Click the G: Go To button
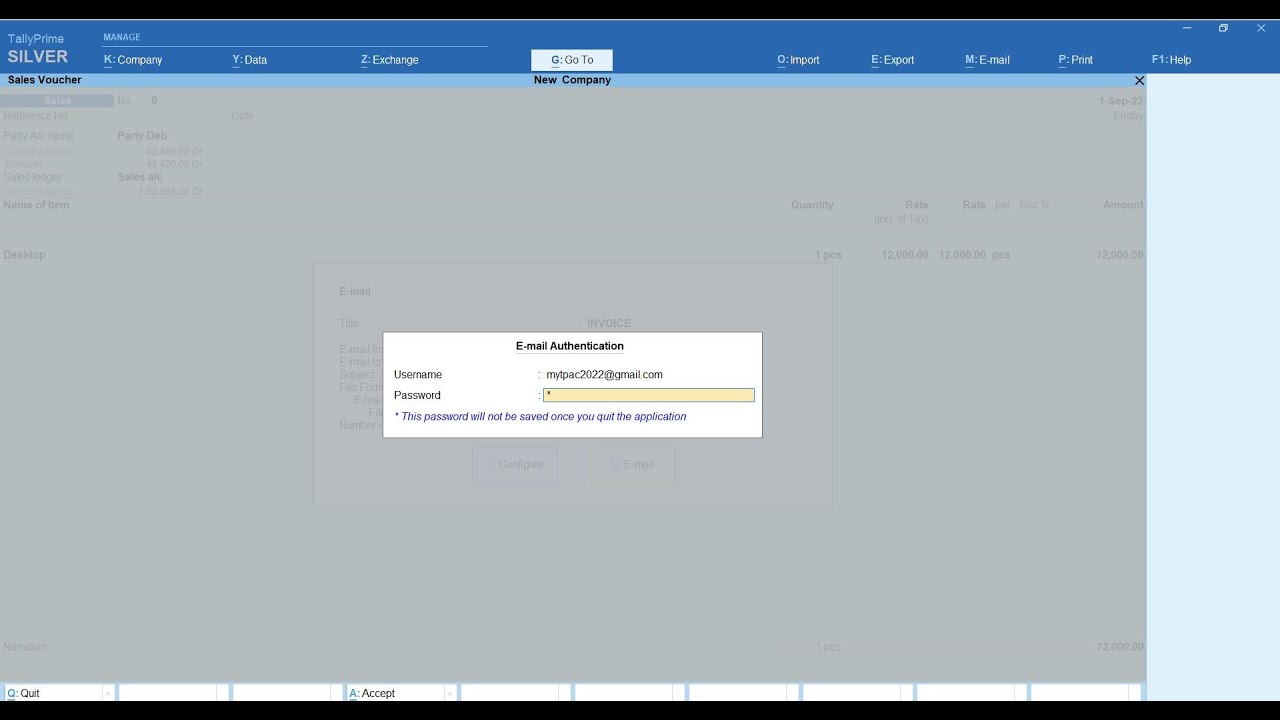 (x=572, y=60)
